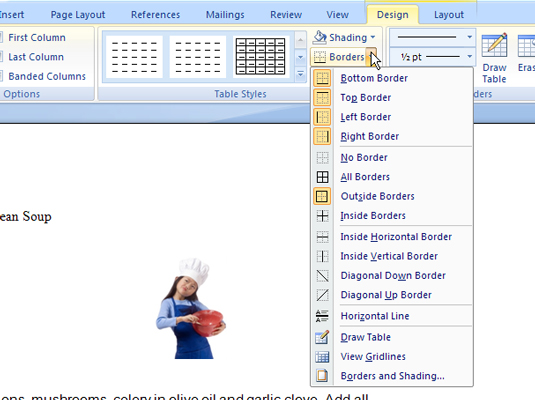This screenshot has height=400, width=535.
Task: Switch to the Layout tab
Action: pos(449,15)
